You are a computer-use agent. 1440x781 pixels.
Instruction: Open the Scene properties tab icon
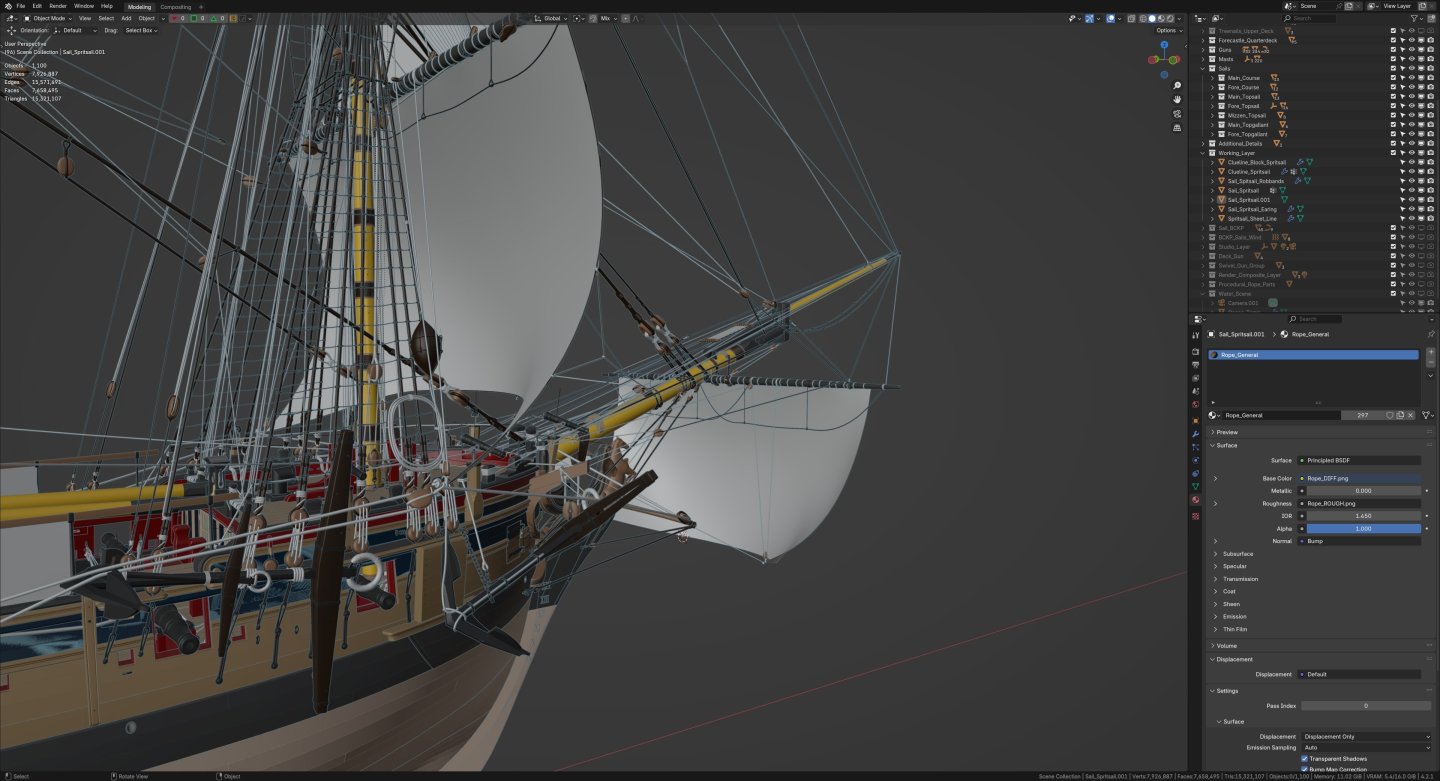(x=1195, y=392)
